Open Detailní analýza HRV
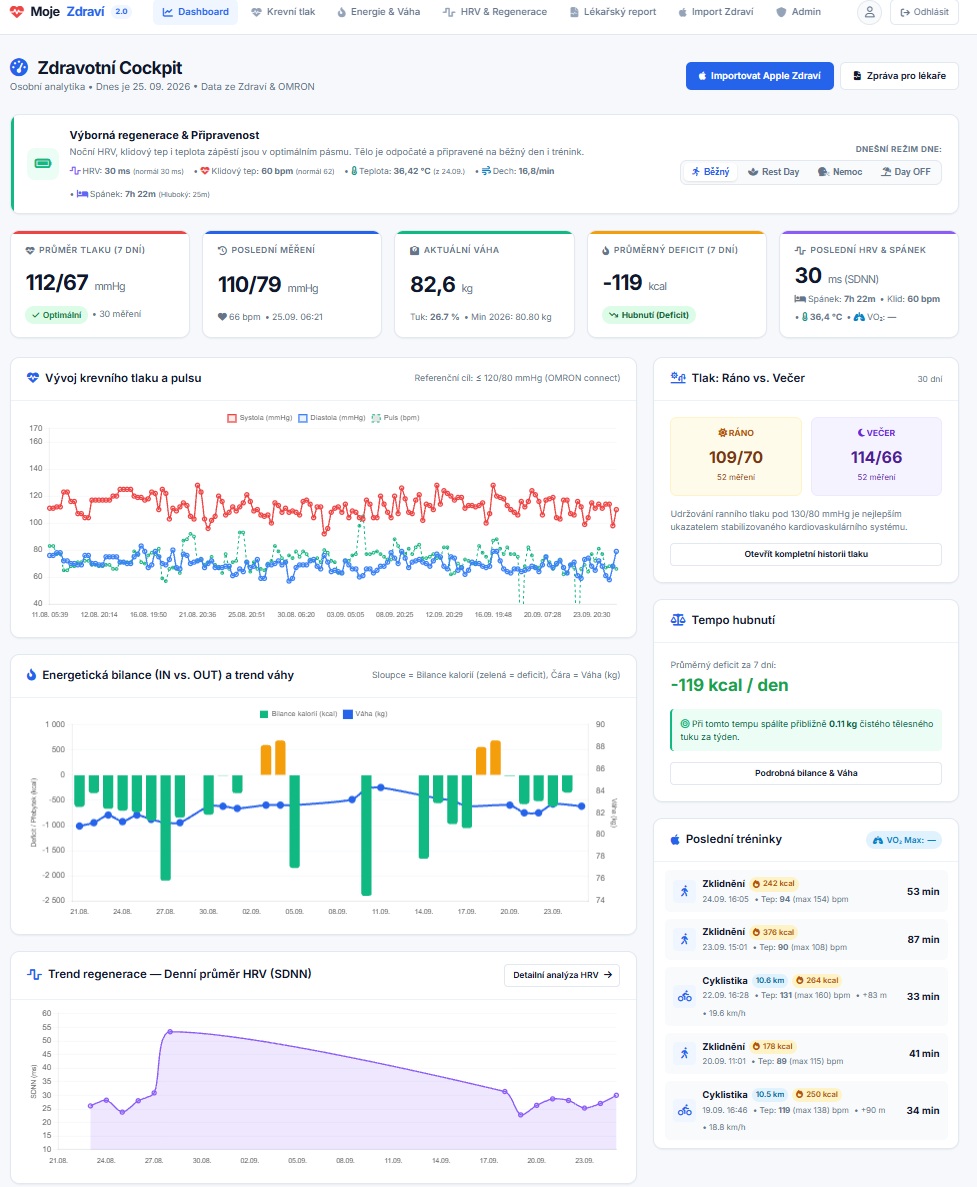The height and width of the screenshot is (1187, 977). [562, 975]
